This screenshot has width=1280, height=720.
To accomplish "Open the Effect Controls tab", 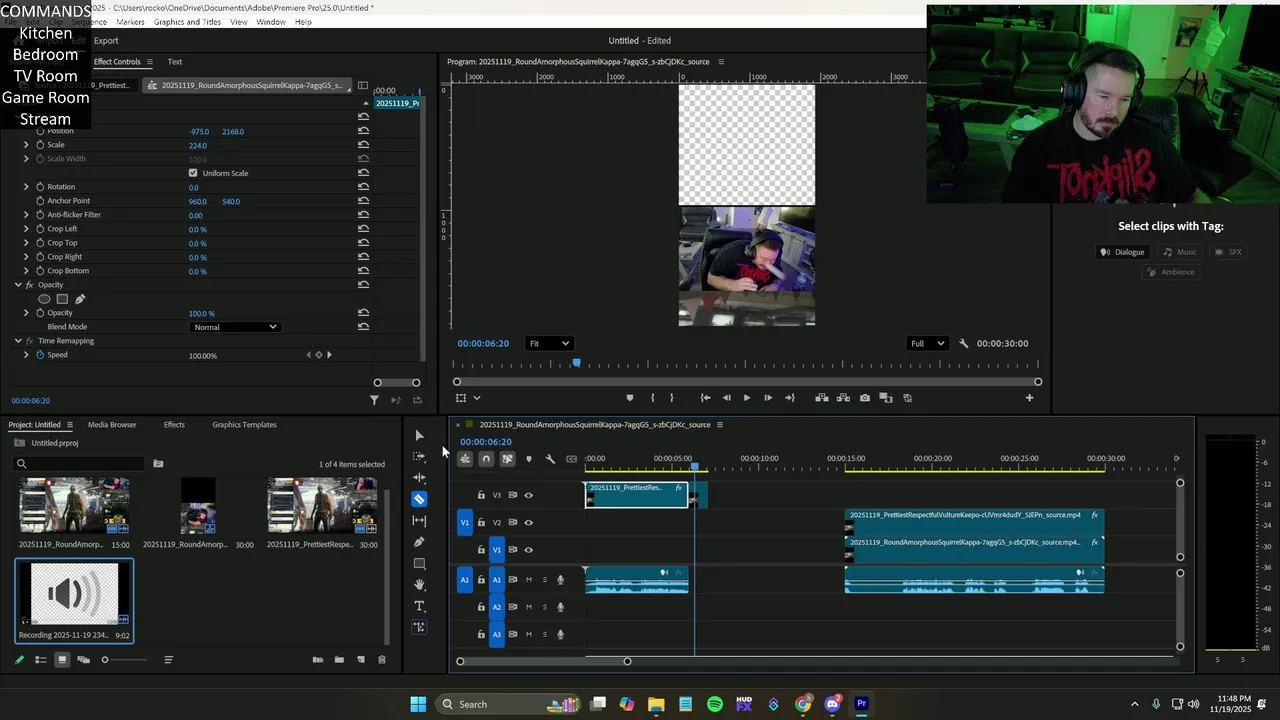I will 117,62.
